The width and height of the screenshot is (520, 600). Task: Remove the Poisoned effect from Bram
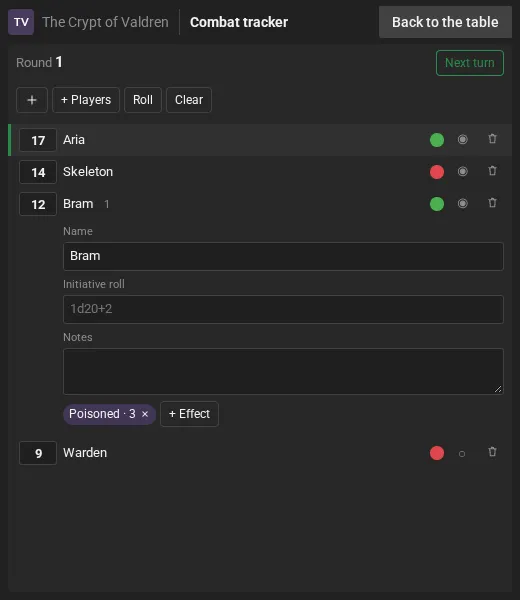point(145,414)
